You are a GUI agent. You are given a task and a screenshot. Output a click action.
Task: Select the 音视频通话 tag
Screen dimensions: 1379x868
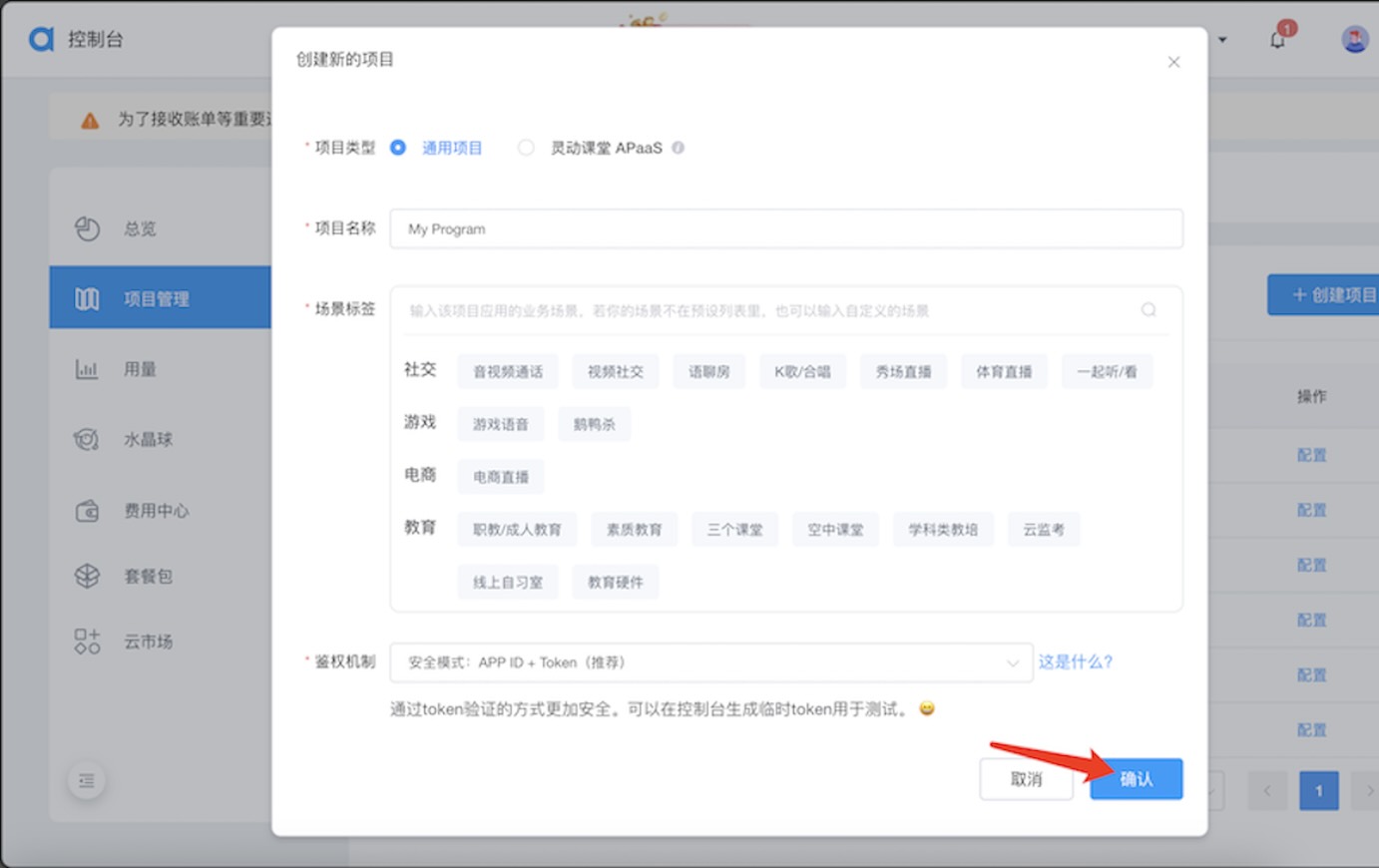(508, 371)
